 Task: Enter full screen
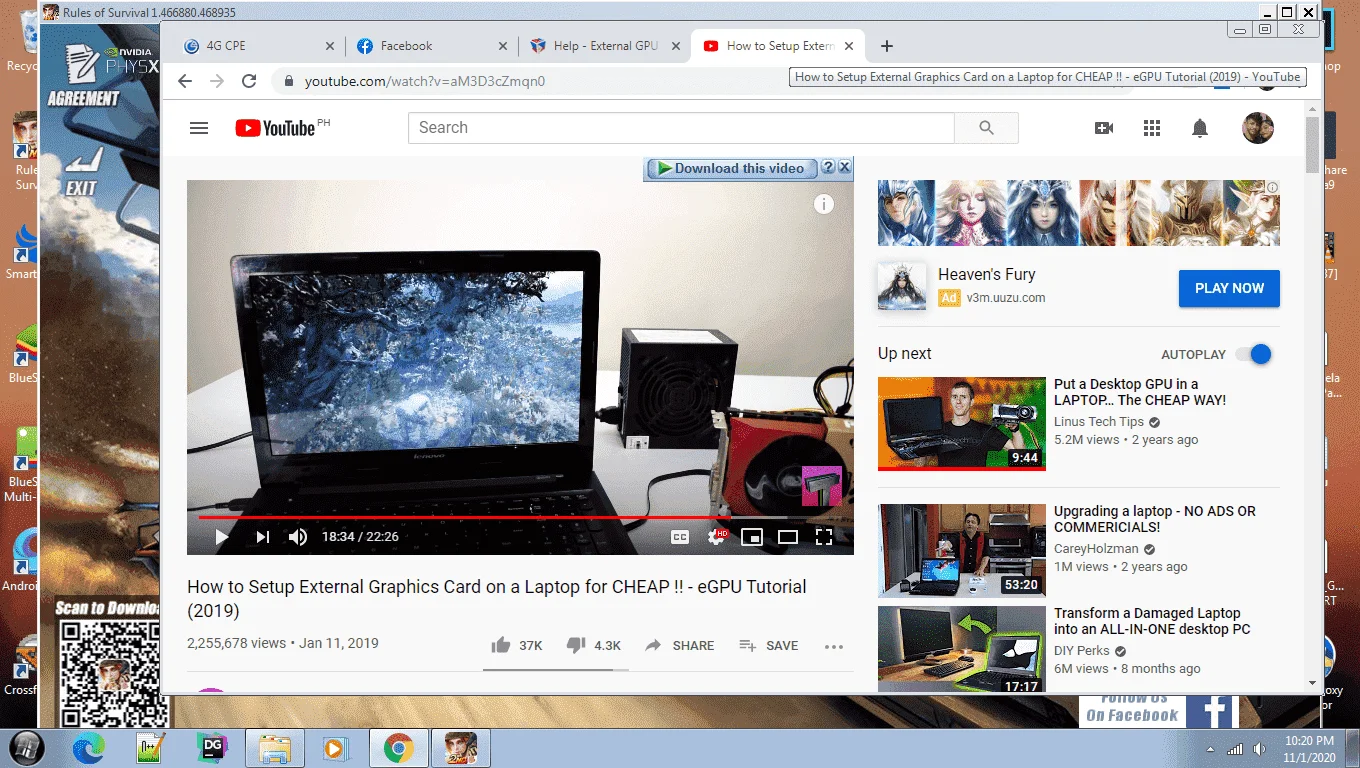[x=824, y=537]
